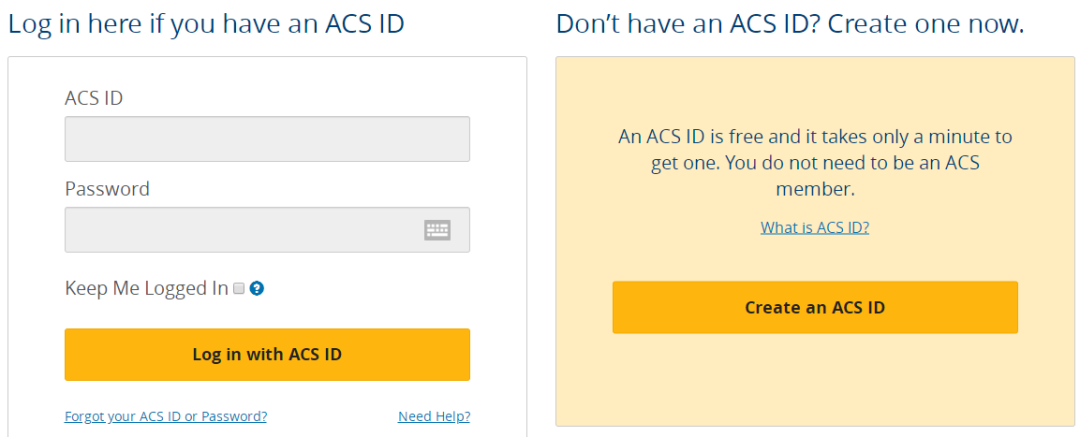Follow the Need Help? link

434,416
